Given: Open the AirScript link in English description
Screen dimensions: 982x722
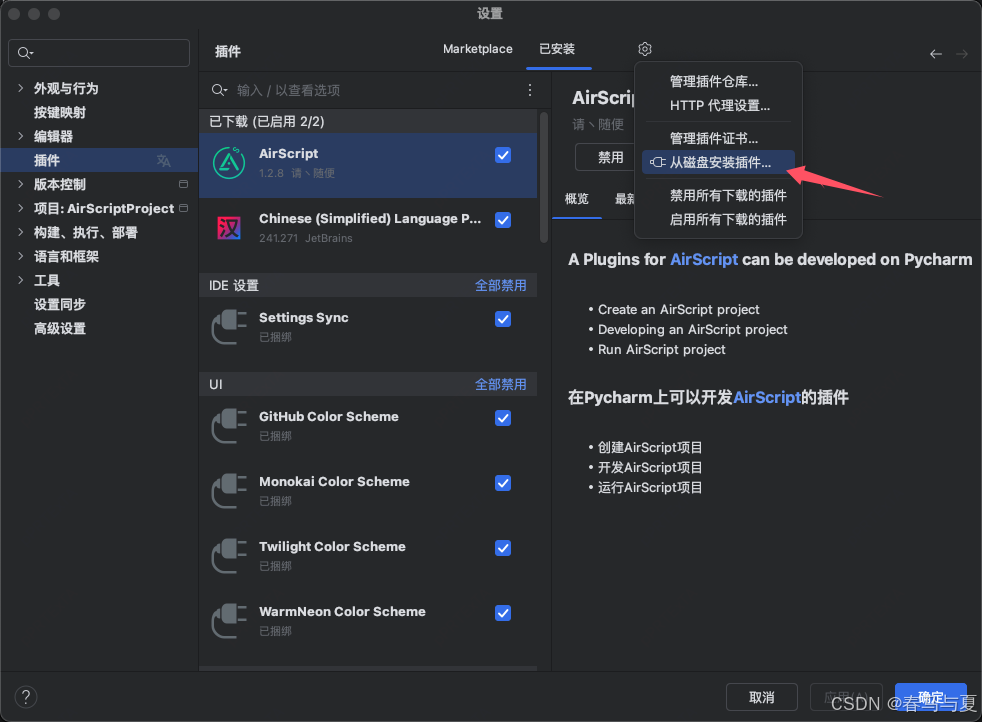Looking at the screenshot, I should point(704,259).
